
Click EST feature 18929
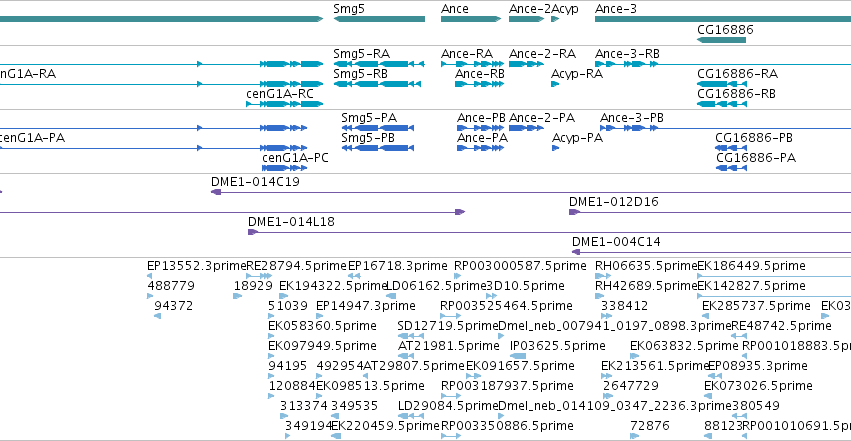pyautogui.click(x=253, y=286)
